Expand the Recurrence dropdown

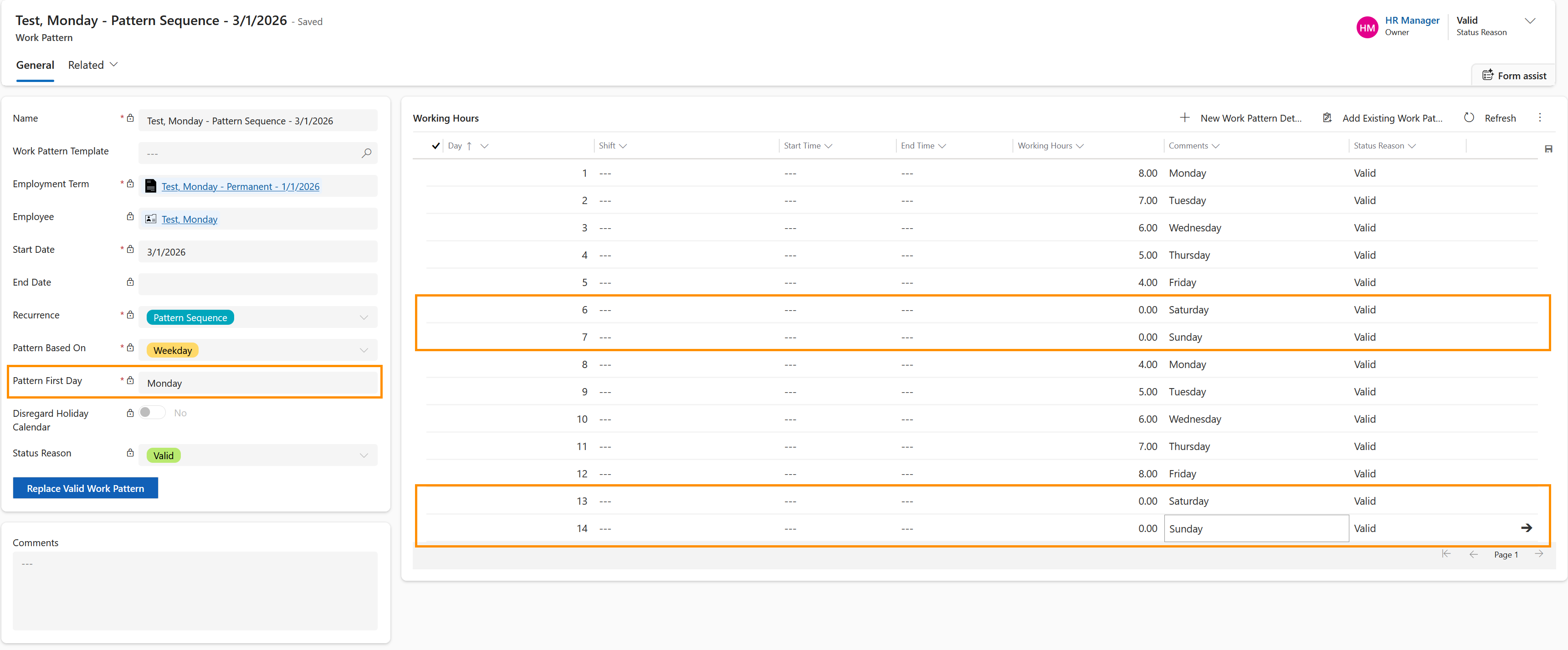point(364,317)
